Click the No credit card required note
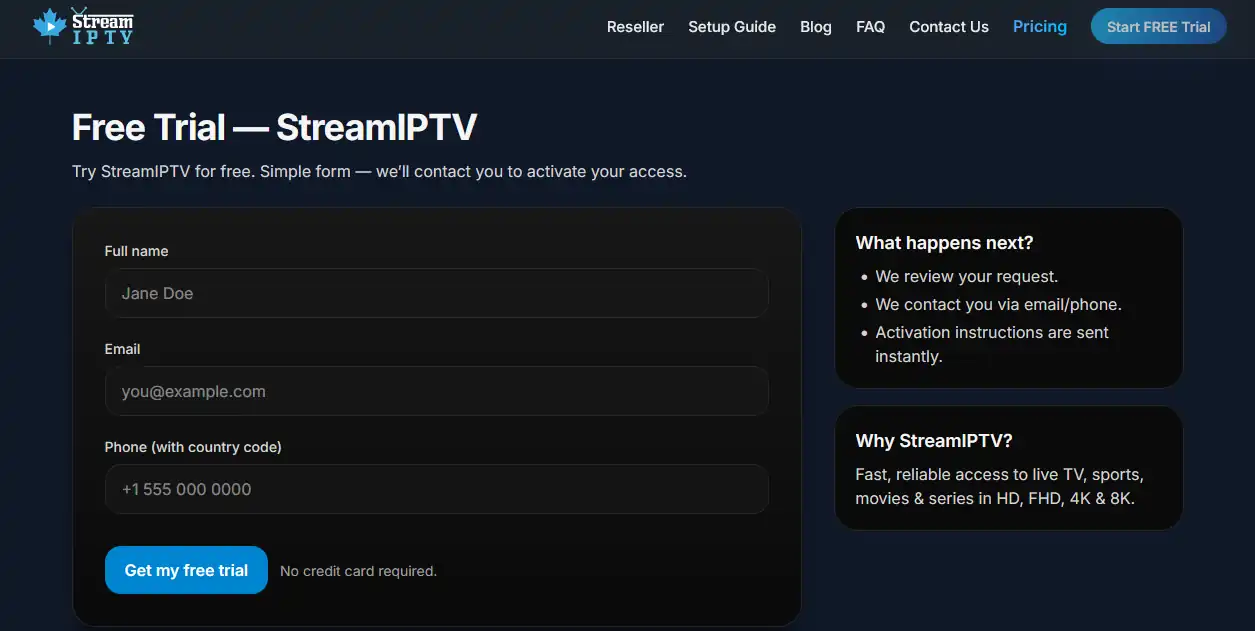 358,571
